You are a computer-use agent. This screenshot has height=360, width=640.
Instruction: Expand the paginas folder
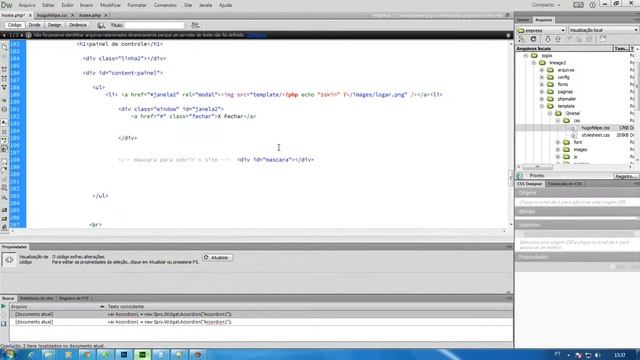click(542, 92)
